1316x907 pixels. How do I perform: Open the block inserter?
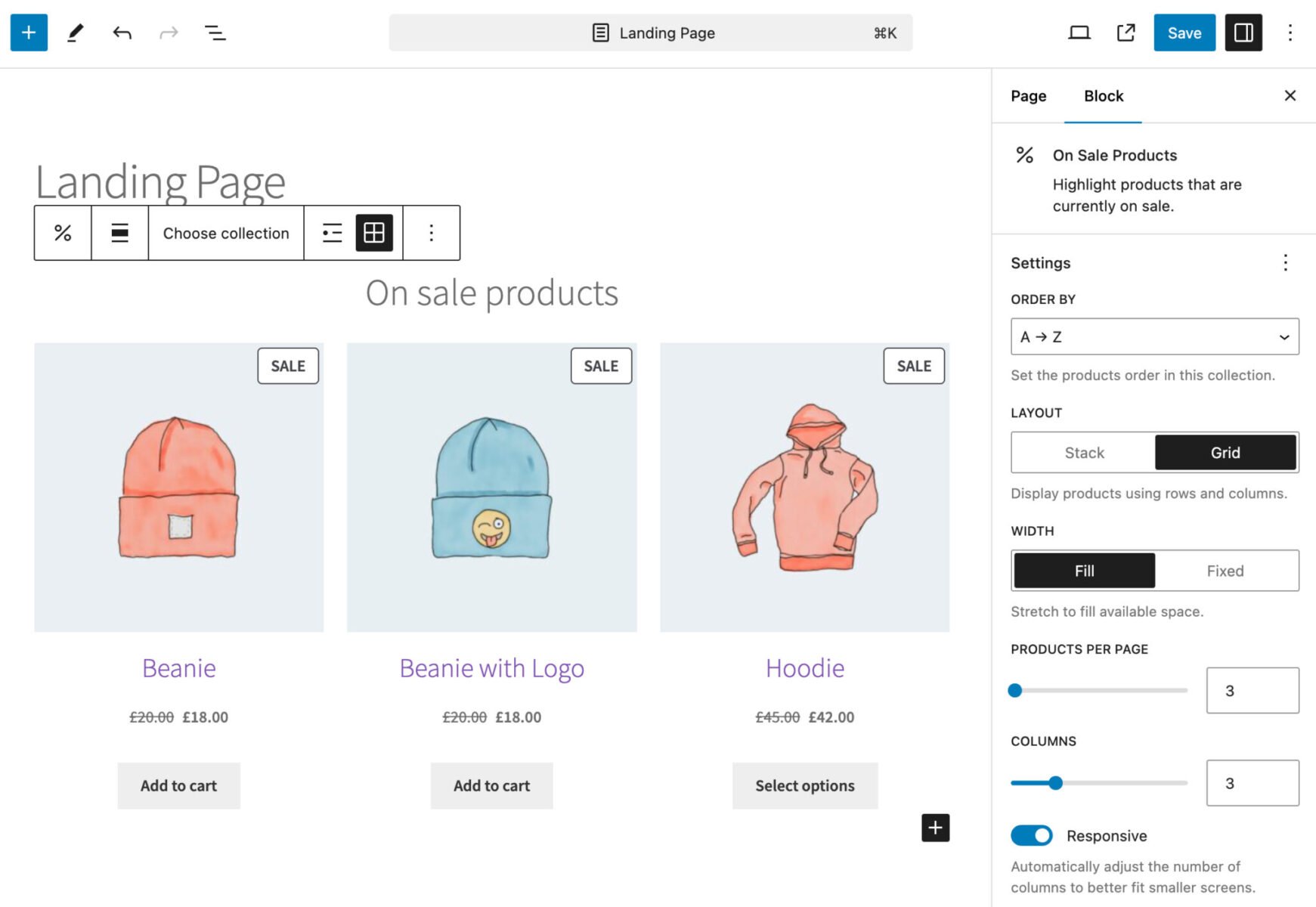28,33
